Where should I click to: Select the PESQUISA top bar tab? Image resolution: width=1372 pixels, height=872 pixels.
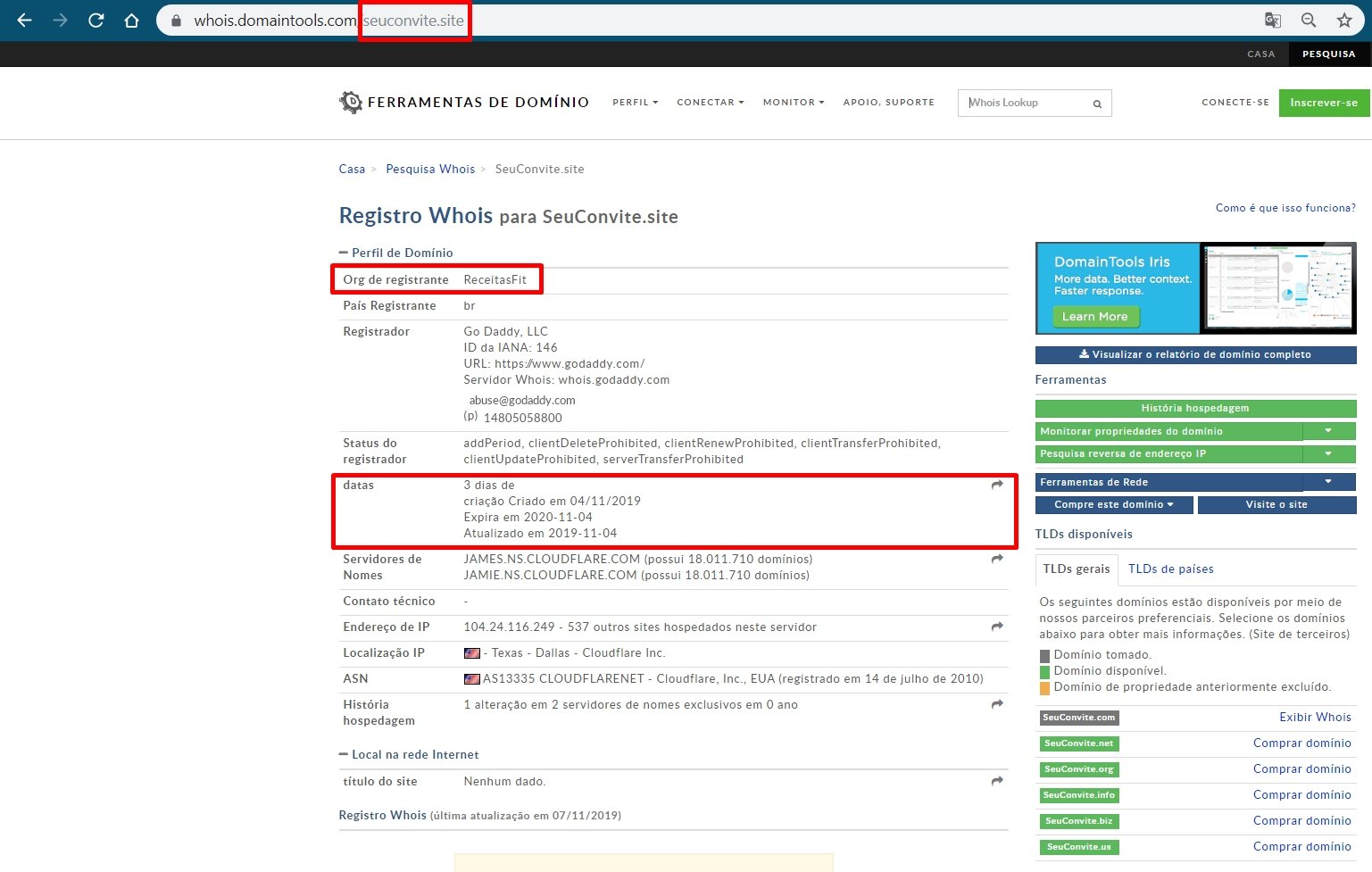pyautogui.click(x=1328, y=54)
